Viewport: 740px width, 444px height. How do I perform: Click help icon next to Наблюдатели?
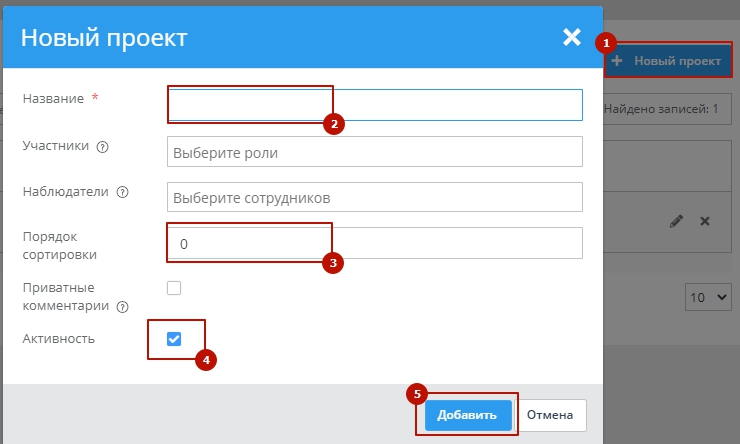pos(122,193)
